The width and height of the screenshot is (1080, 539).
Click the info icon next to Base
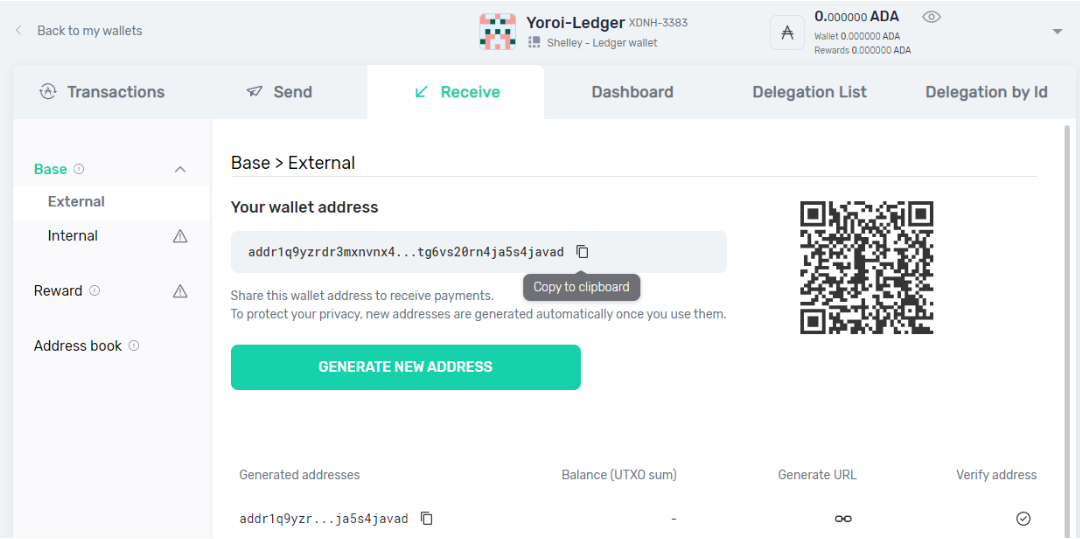pyautogui.click(x=79, y=169)
